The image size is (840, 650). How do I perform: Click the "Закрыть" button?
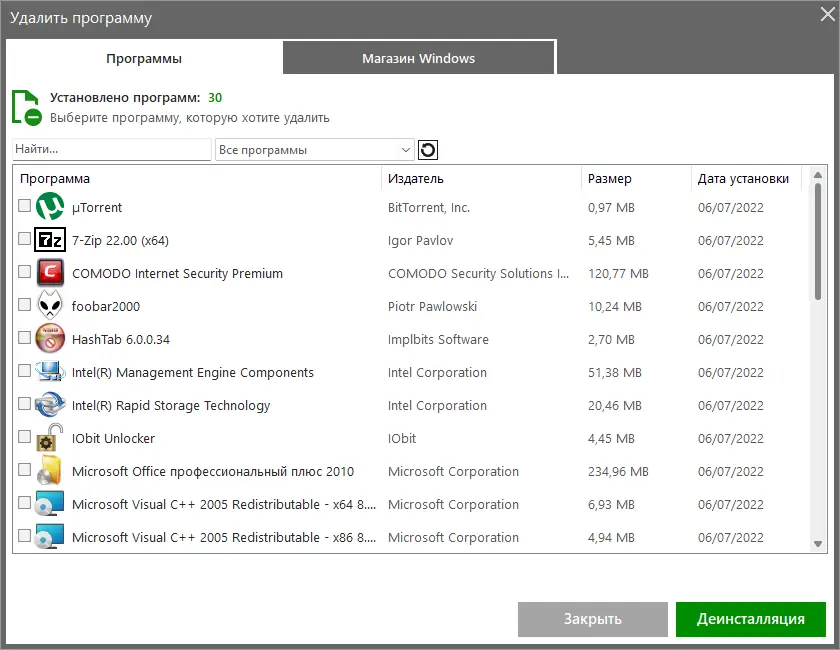click(x=592, y=619)
